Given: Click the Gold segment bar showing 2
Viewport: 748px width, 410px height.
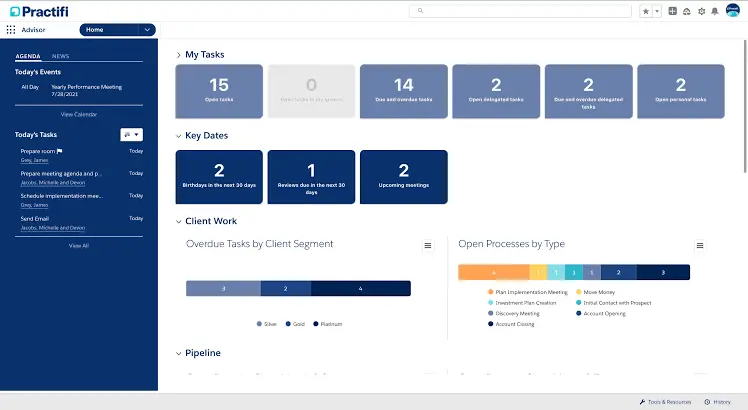Looking at the screenshot, I should coord(286,288).
